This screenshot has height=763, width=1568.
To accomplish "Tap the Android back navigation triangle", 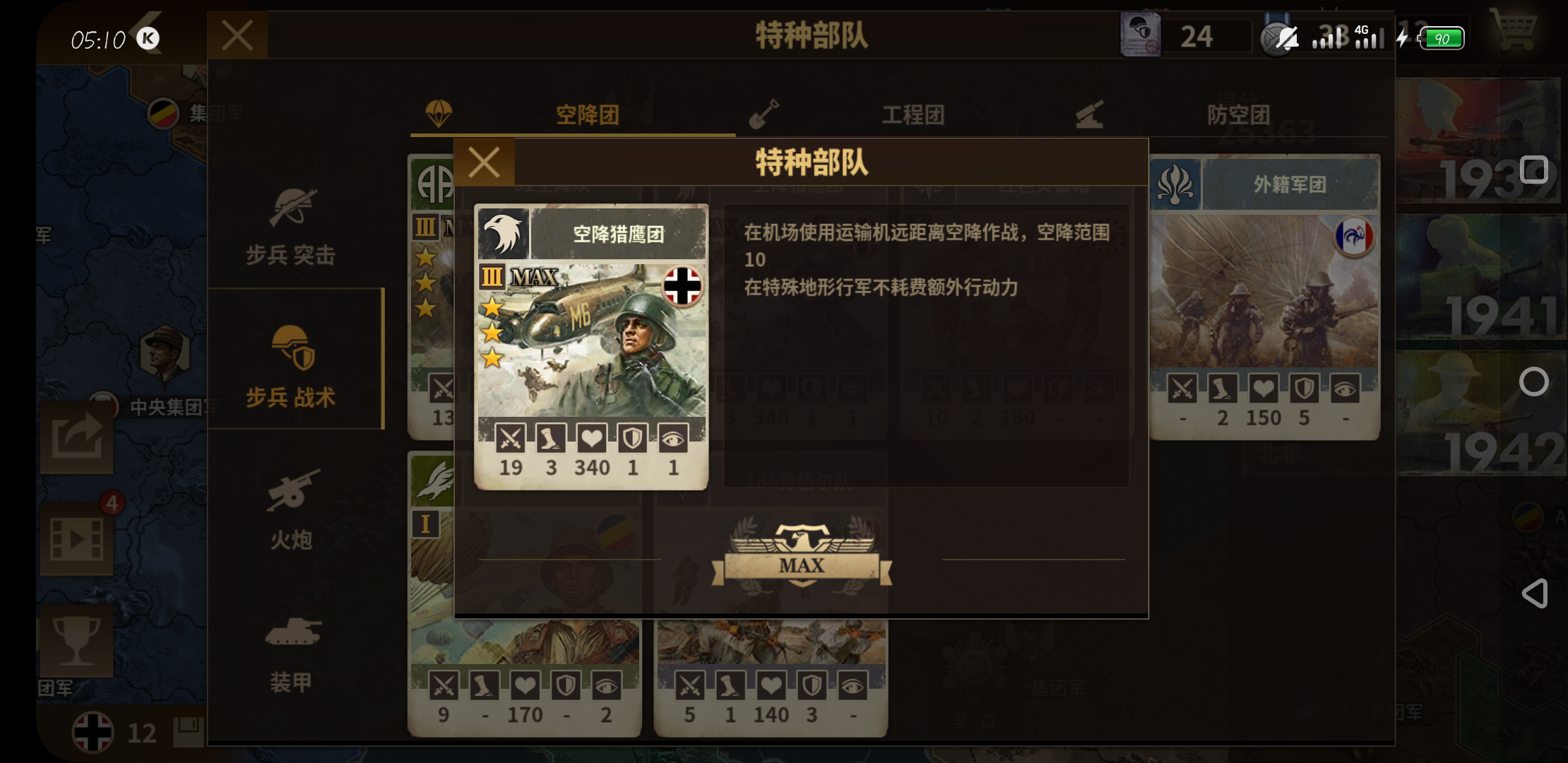I will 1534,593.
